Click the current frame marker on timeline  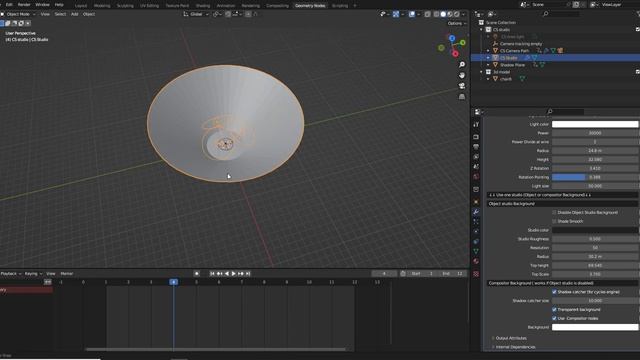pos(173,282)
